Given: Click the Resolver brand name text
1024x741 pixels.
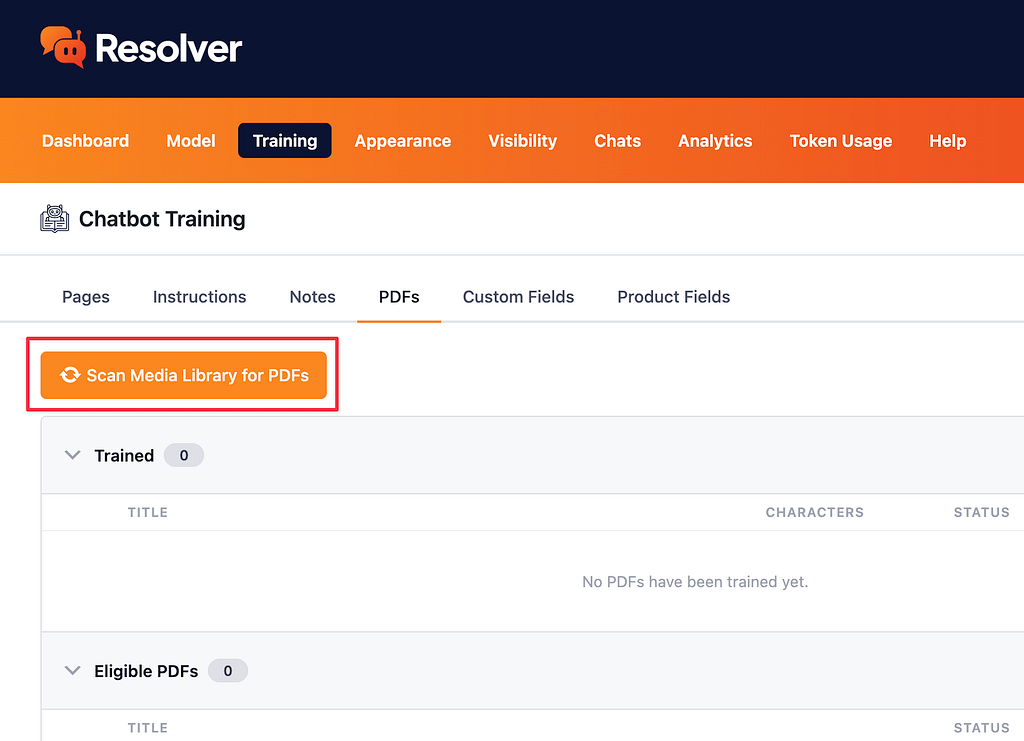Looking at the screenshot, I should click(x=168, y=48).
